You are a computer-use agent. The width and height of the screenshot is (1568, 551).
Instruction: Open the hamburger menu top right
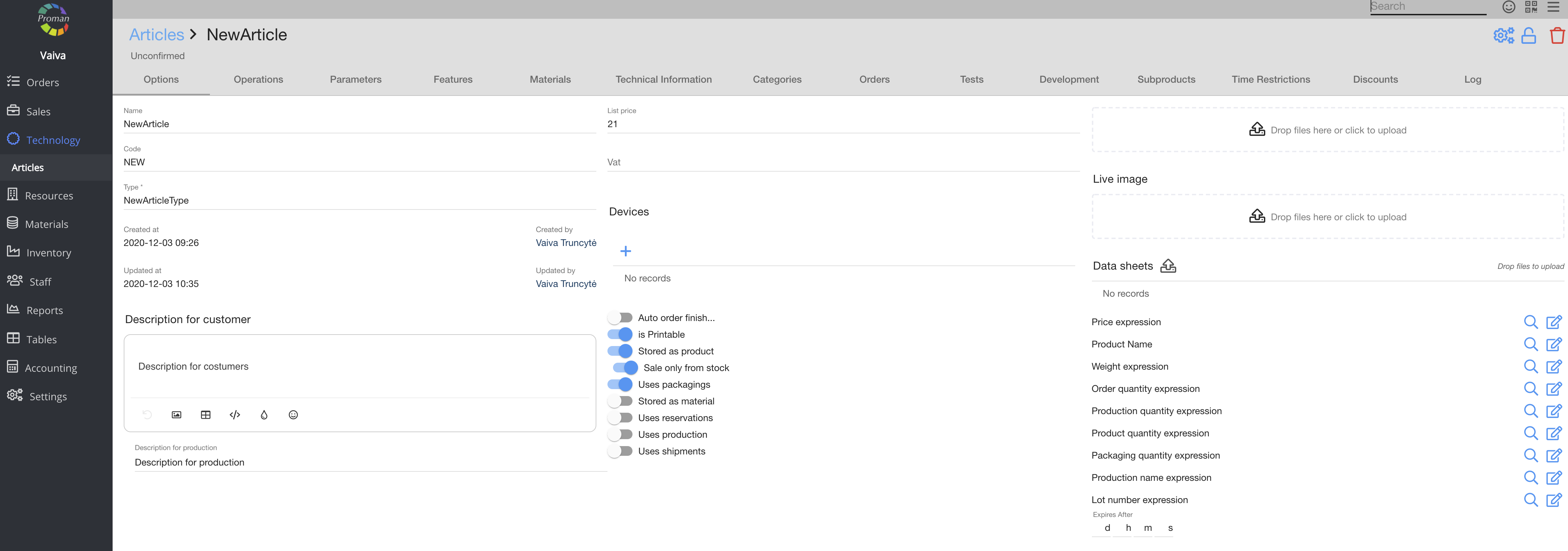(x=1554, y=7)
